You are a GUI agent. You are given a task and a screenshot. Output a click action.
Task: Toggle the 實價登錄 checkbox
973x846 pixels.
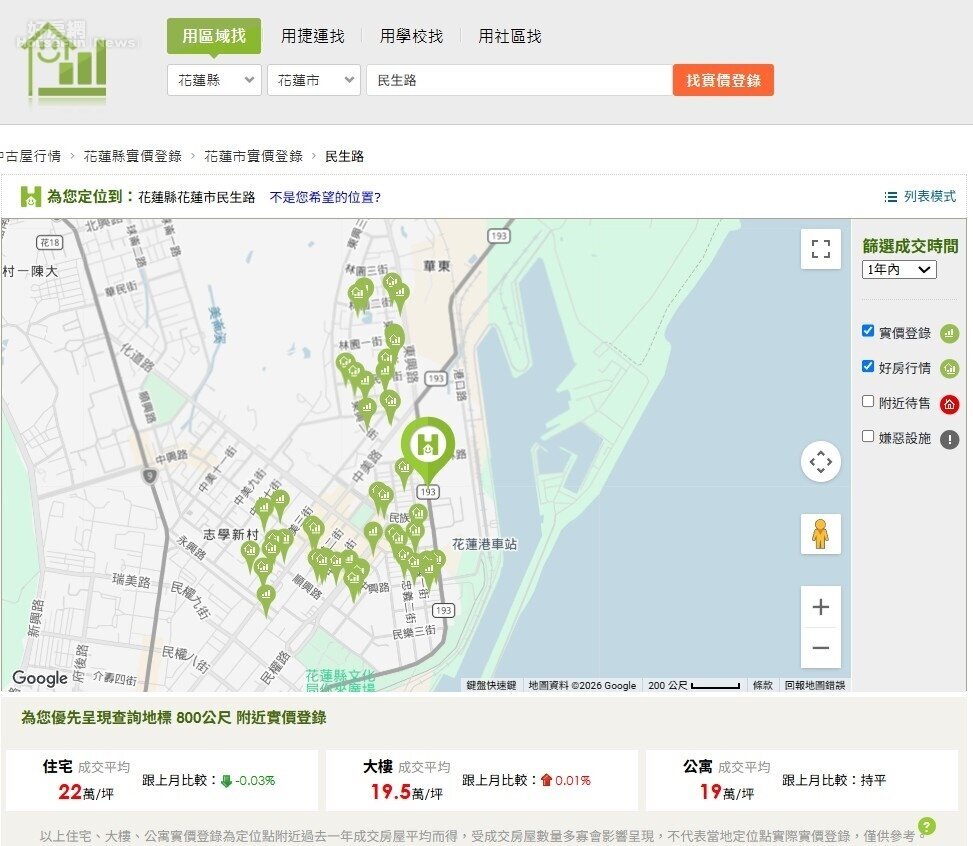(868, 331)
